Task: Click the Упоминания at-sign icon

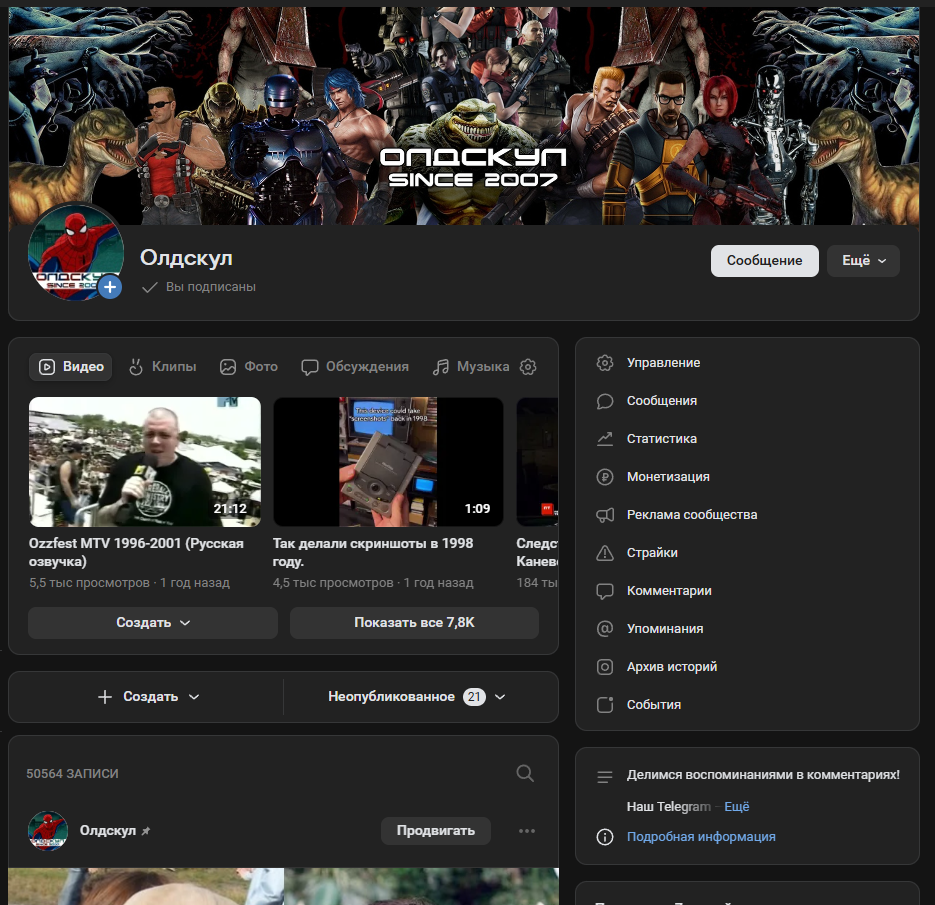Action: 605,629
